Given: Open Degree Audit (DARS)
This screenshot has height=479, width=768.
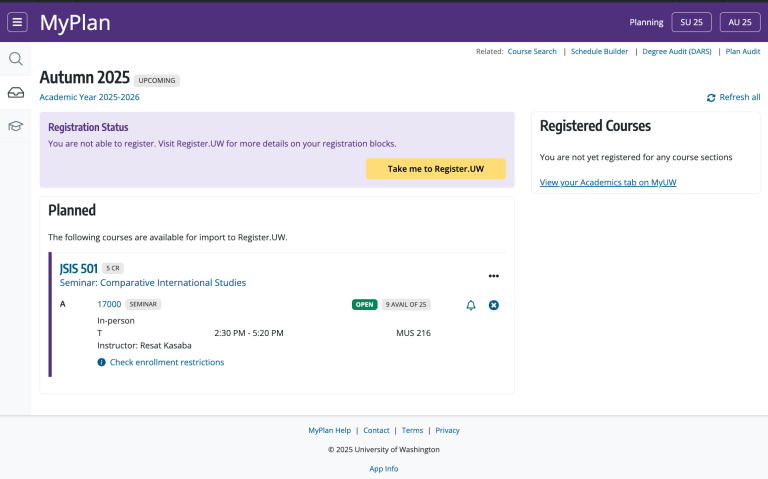Looking at the screenshot, I should click(x=677, y=51).
